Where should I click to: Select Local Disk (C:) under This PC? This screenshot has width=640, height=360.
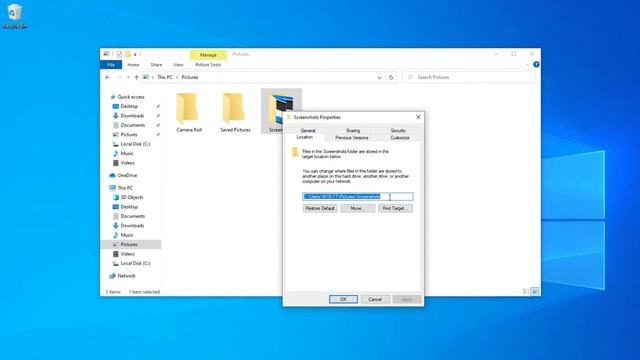click(135, 263)
